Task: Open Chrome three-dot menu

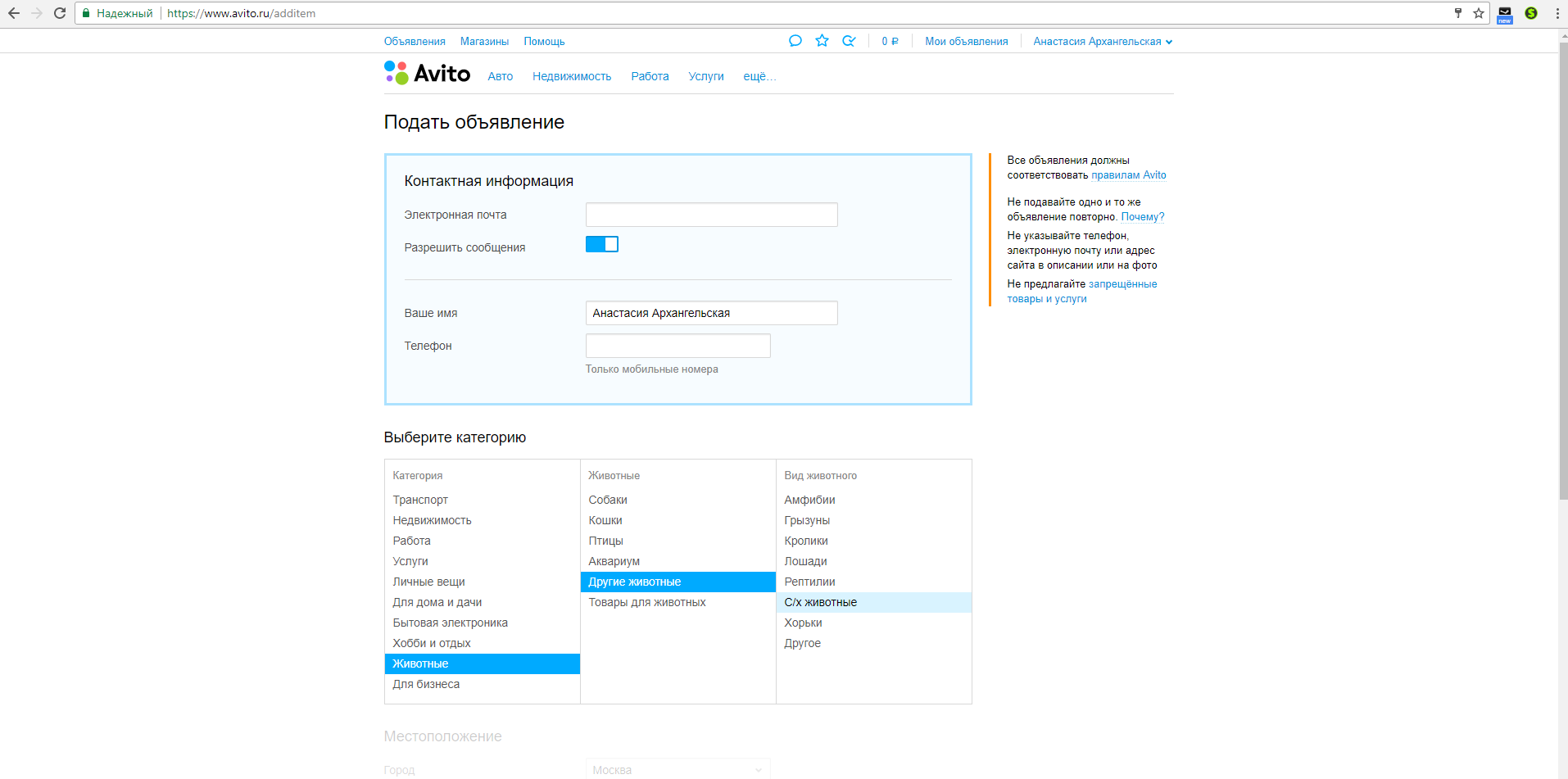Action: click(1557, 13)
